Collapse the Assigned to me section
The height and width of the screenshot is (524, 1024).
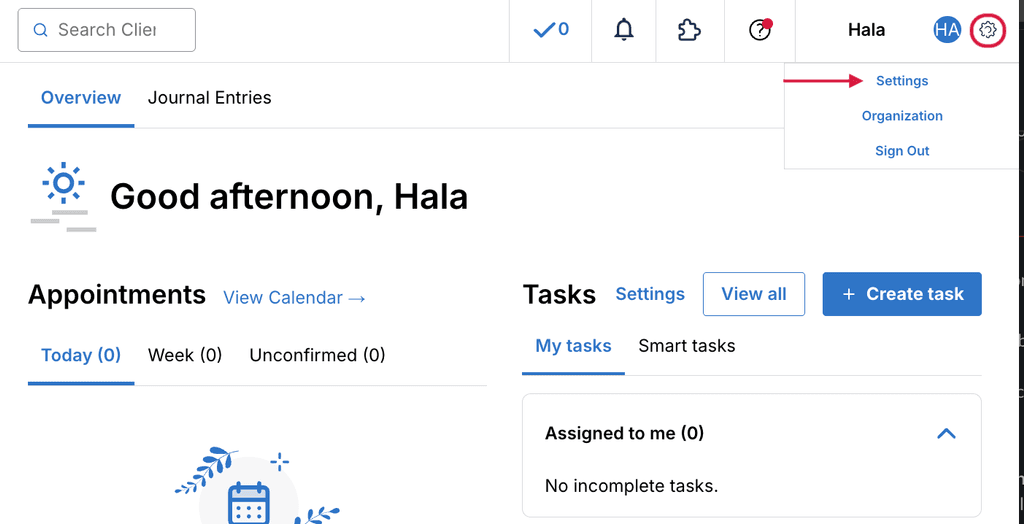[x=946, y=433]
